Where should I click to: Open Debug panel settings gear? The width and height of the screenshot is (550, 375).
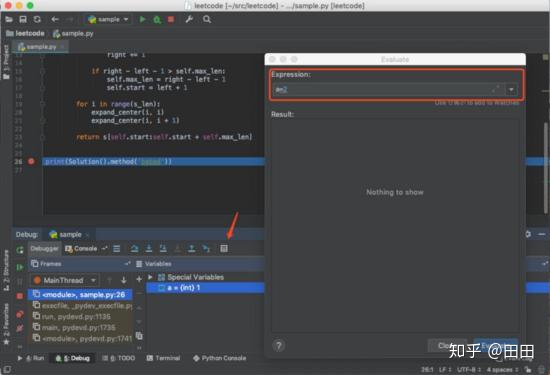[528, 234]
